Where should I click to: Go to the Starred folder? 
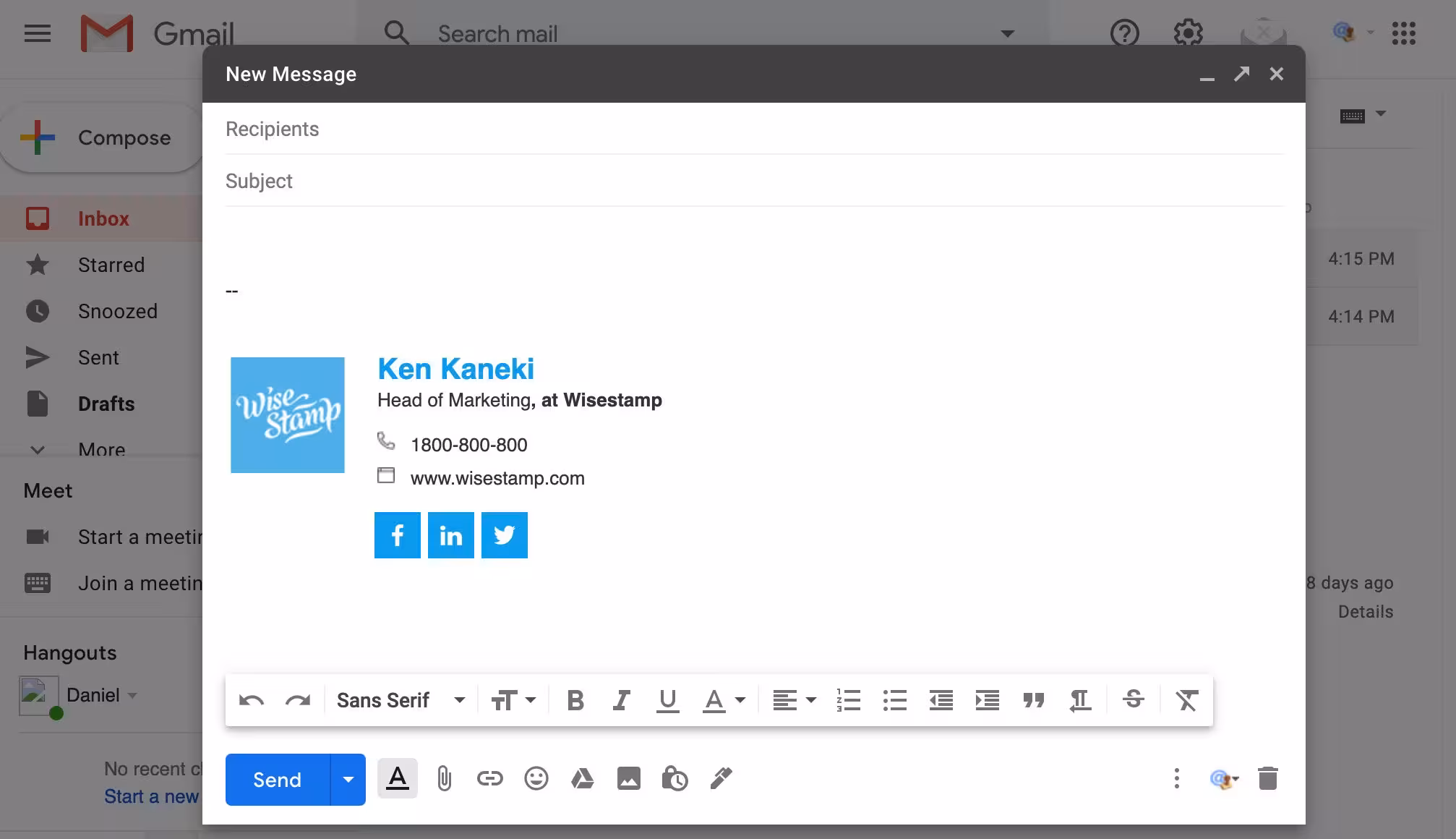[111, 265]
